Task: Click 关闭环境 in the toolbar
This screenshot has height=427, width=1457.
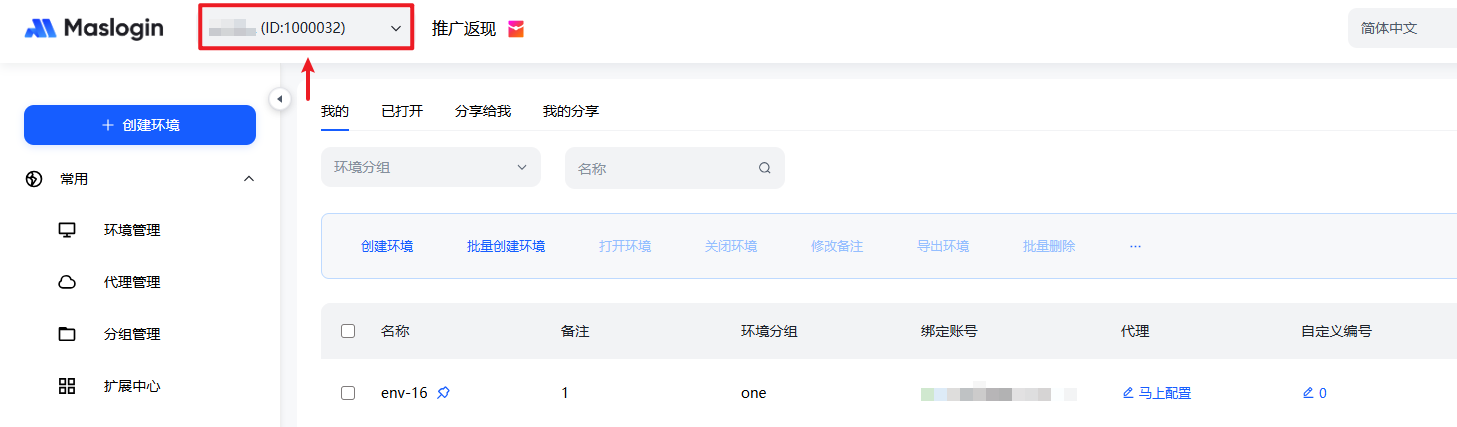Action: 731,246
